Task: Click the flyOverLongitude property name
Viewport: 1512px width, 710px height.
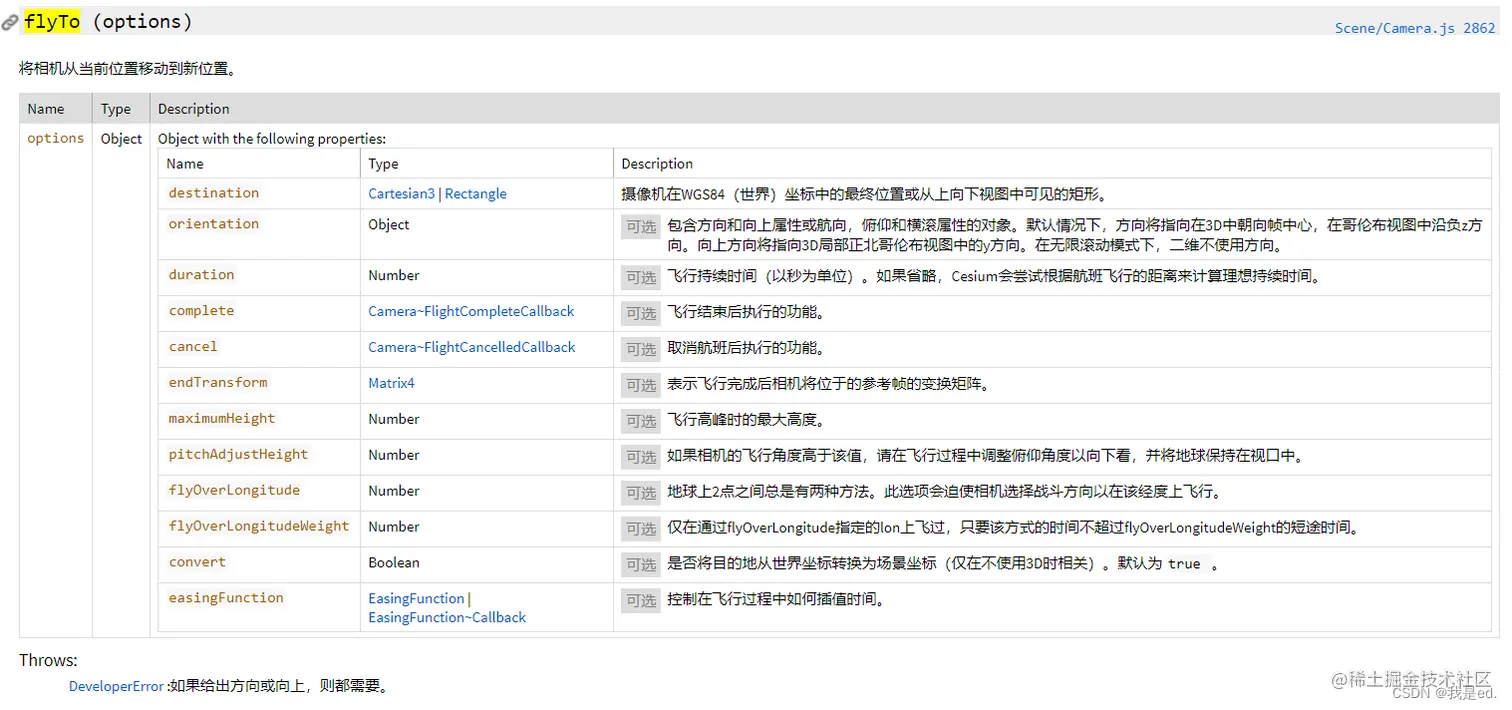Action: tap(234, 490)
